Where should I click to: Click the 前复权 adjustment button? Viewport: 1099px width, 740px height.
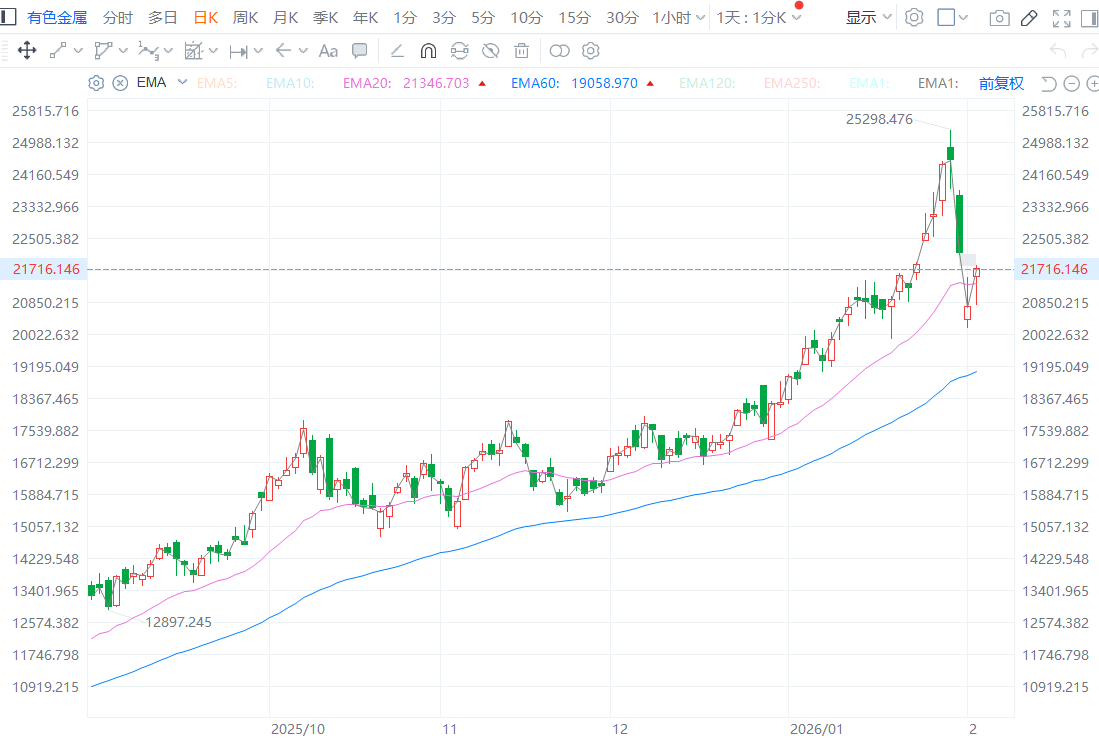click(x=1001, y=83)
